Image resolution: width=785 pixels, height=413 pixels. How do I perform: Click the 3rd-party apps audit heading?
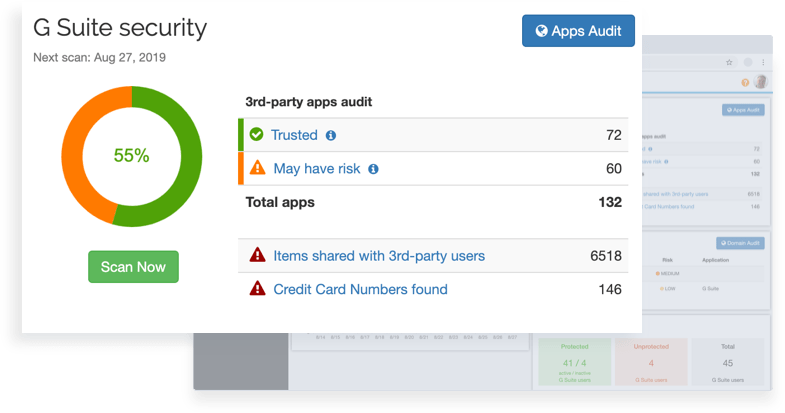tap(308, 102)
